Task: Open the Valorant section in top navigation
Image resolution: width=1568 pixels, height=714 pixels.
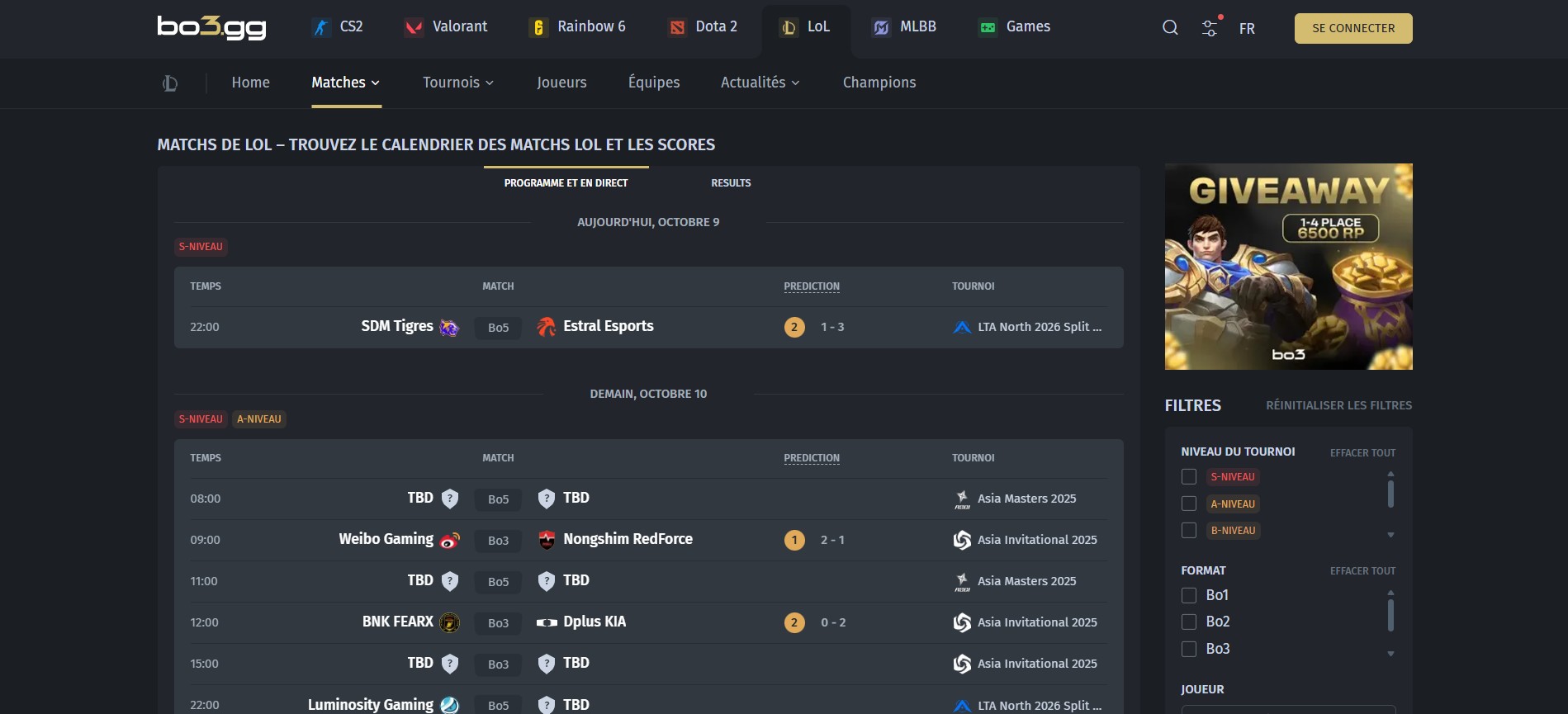Action: 446,27
